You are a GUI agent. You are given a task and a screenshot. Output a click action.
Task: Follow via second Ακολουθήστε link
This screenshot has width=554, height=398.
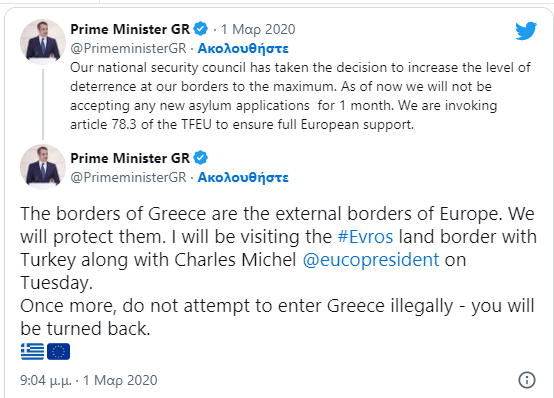pyautogui.click(x=243, y=177)
